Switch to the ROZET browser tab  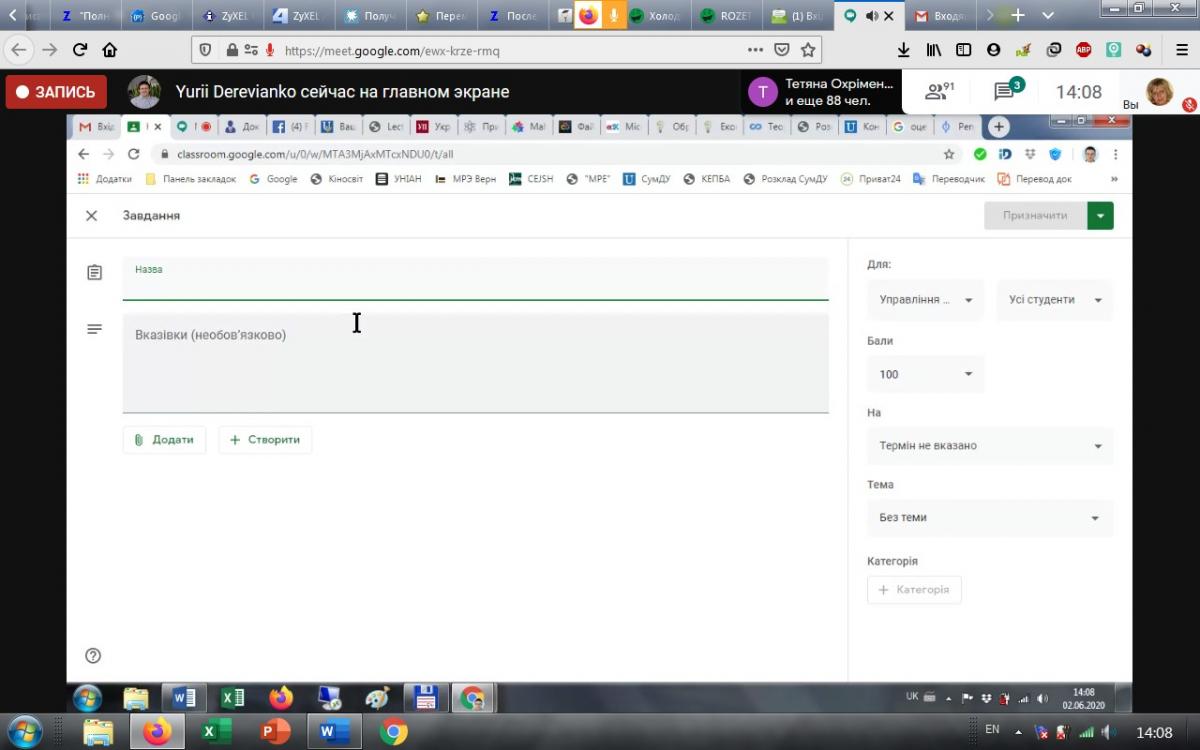728,16
